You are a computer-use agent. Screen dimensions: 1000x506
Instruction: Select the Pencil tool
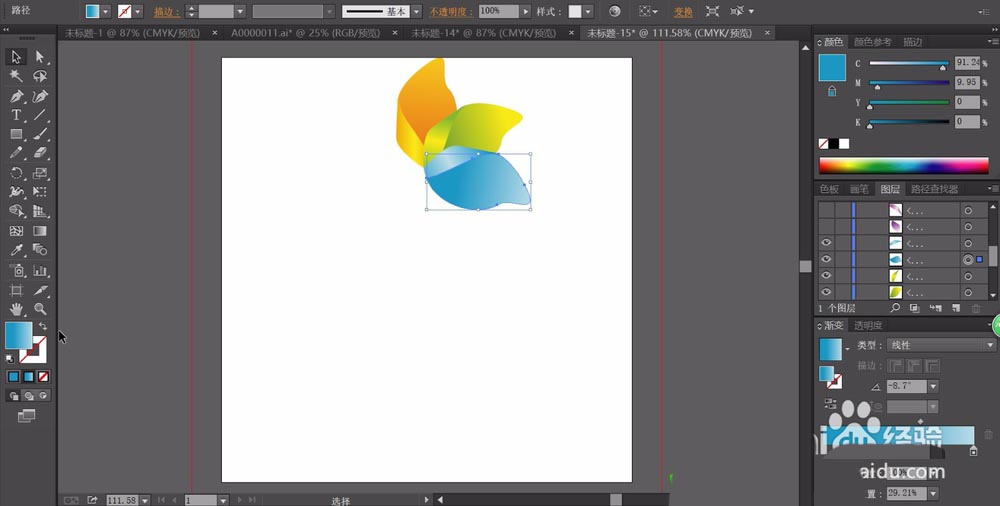(x=16, y=153)
